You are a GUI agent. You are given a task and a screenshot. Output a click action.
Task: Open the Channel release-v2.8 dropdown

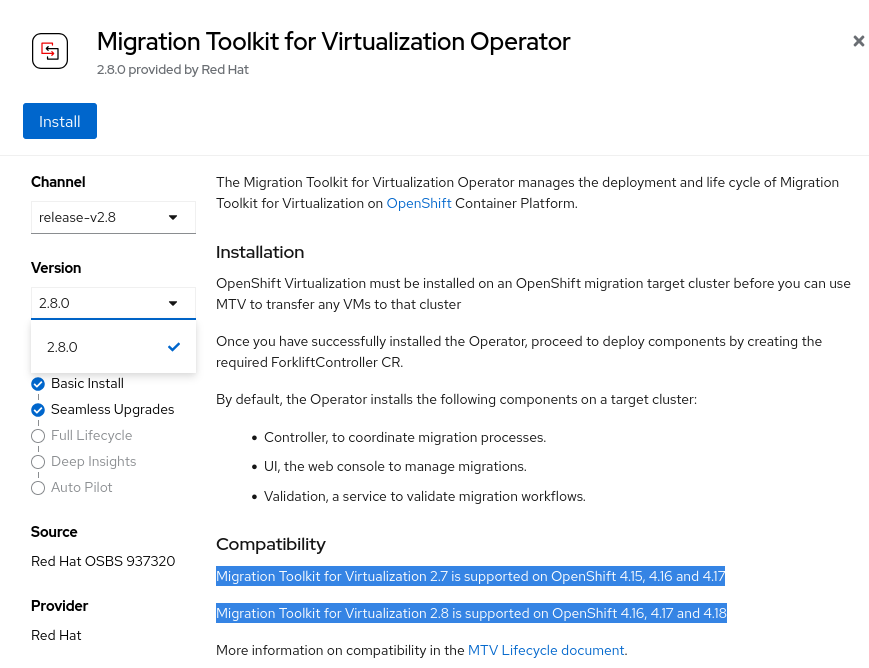(112, 217)
